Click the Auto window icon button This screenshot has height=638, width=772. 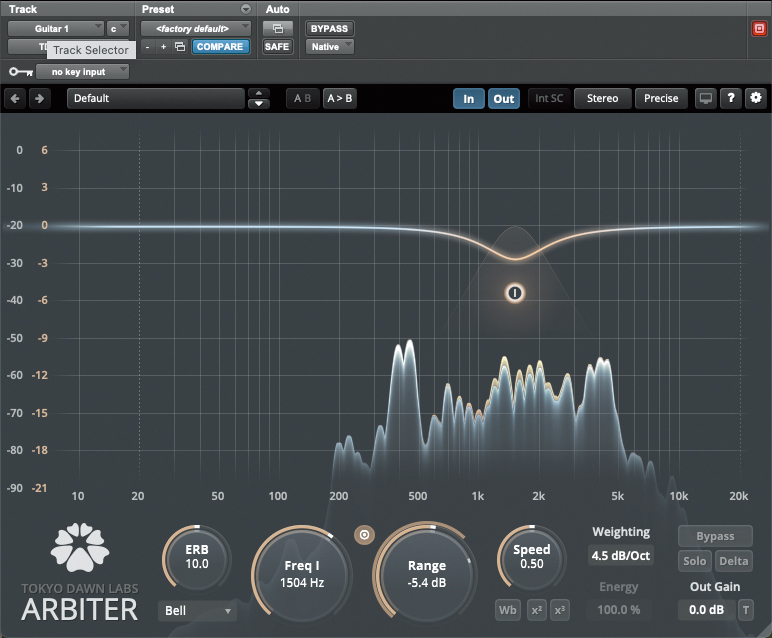pyautogui.click(x=278, y=29)
